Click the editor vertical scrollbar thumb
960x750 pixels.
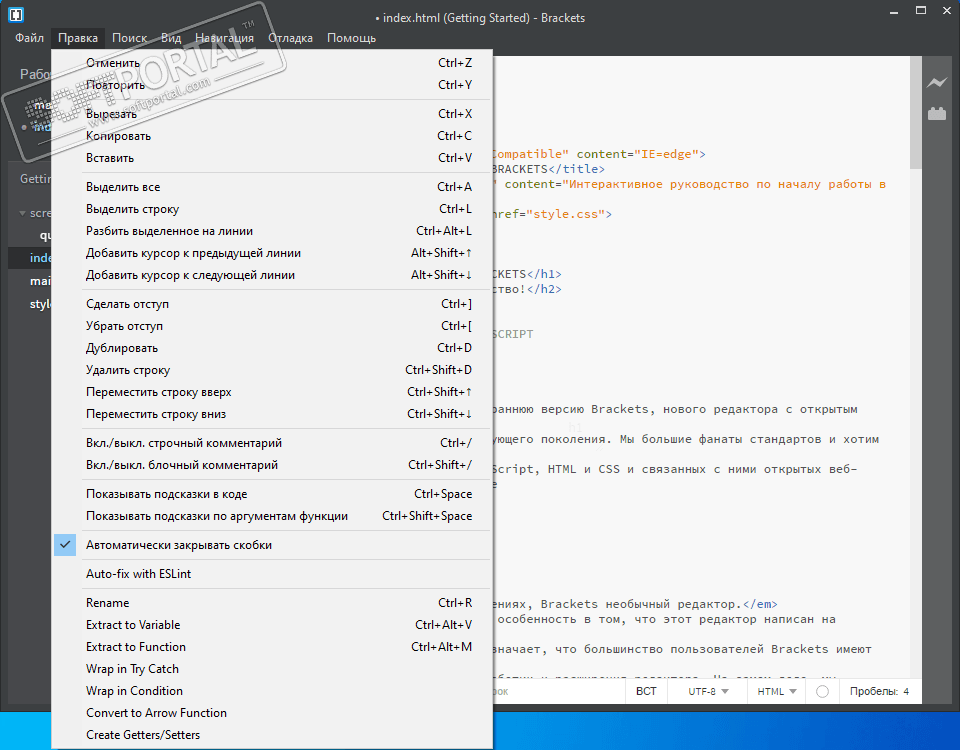[915, 110]
